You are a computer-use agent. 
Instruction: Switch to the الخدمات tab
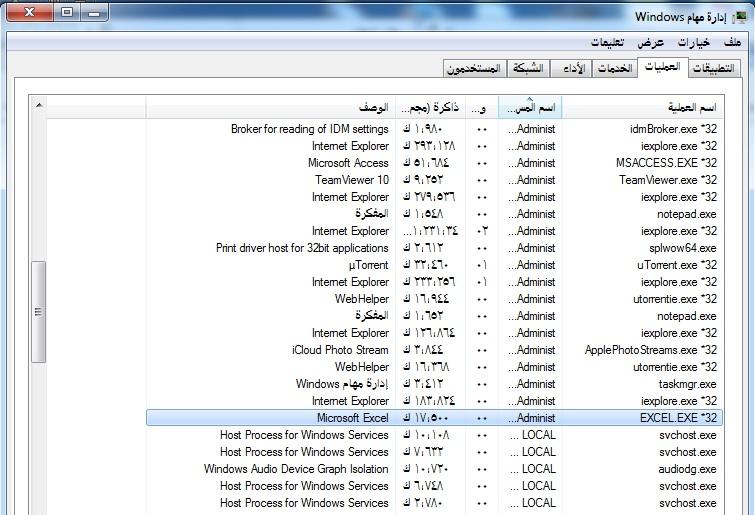pyautogui.click(x=615, y=68)
